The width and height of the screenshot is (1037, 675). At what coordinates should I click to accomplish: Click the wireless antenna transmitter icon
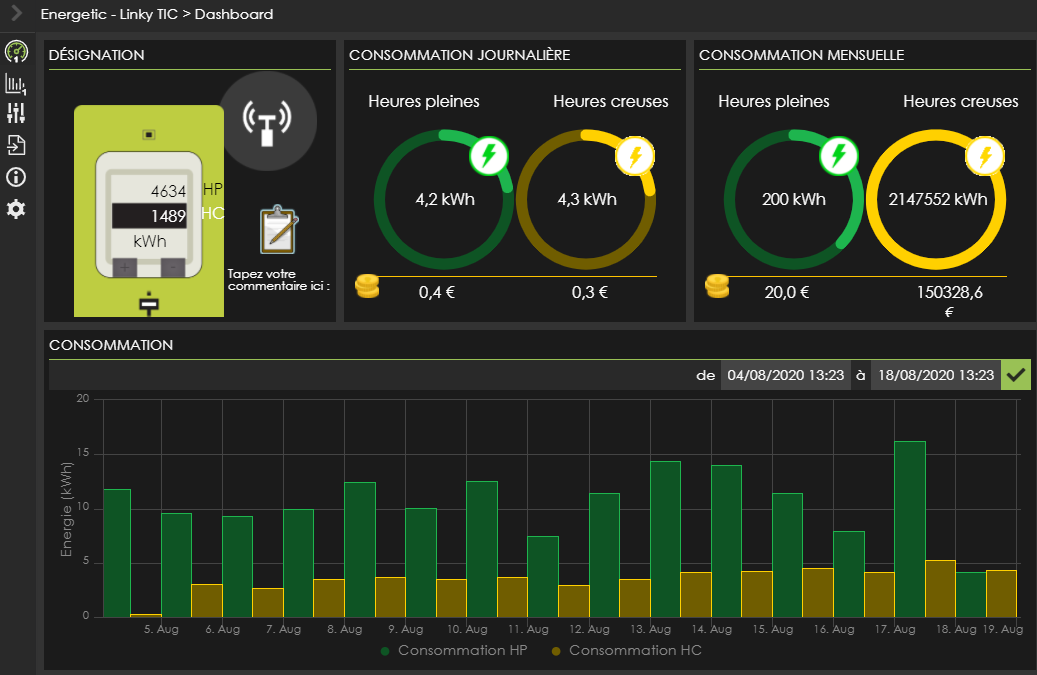(x=267, y=121)
